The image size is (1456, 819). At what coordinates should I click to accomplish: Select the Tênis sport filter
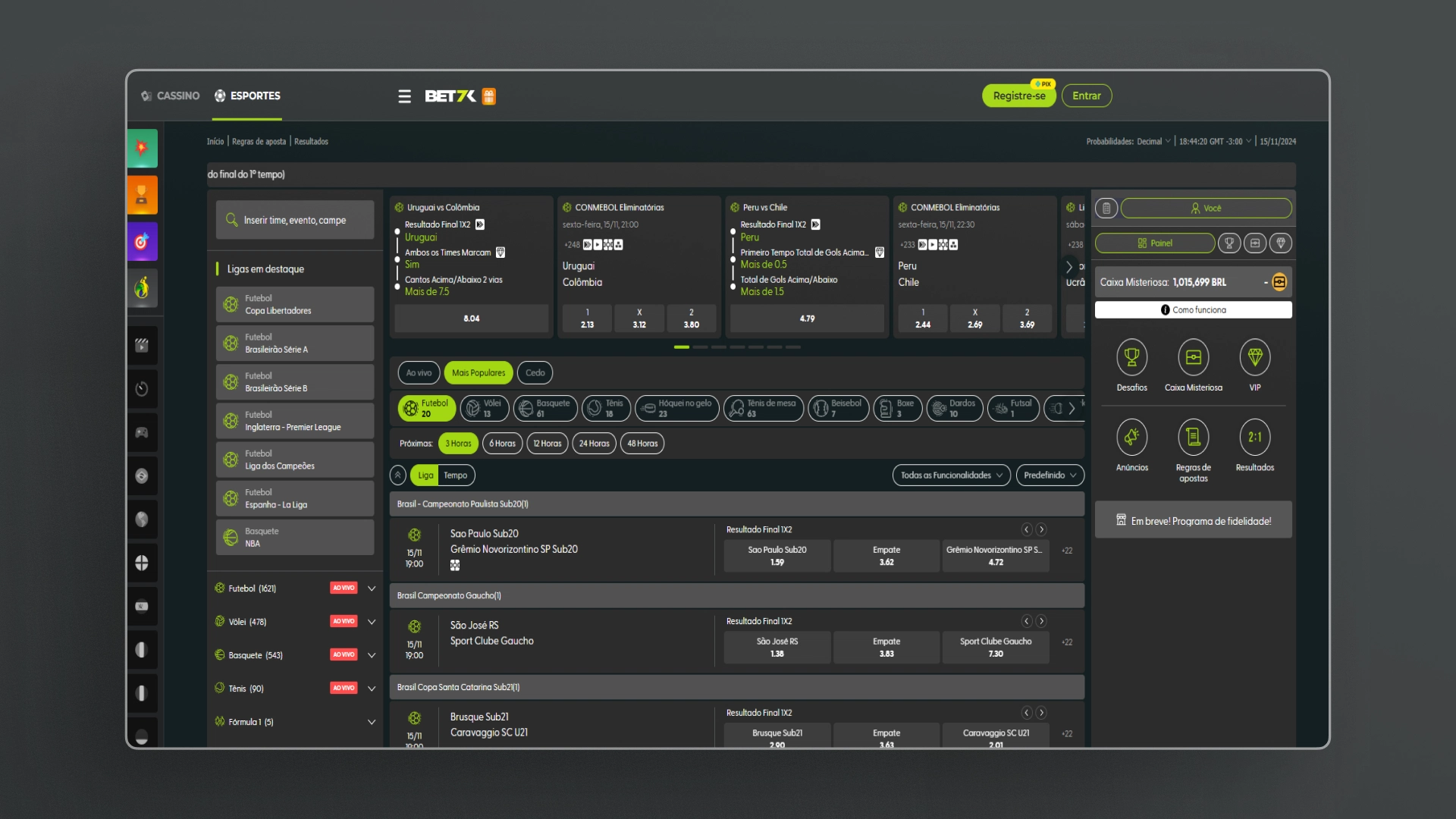[x=606, y=408]
